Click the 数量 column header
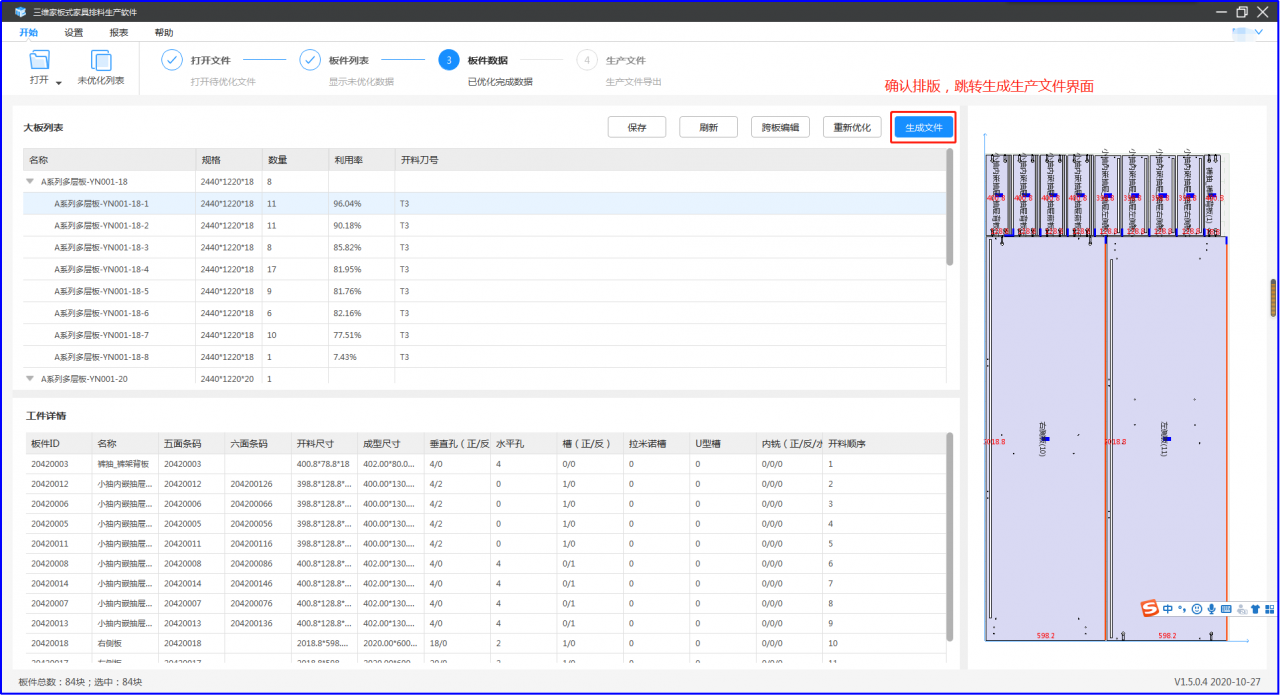 [295, 160]
